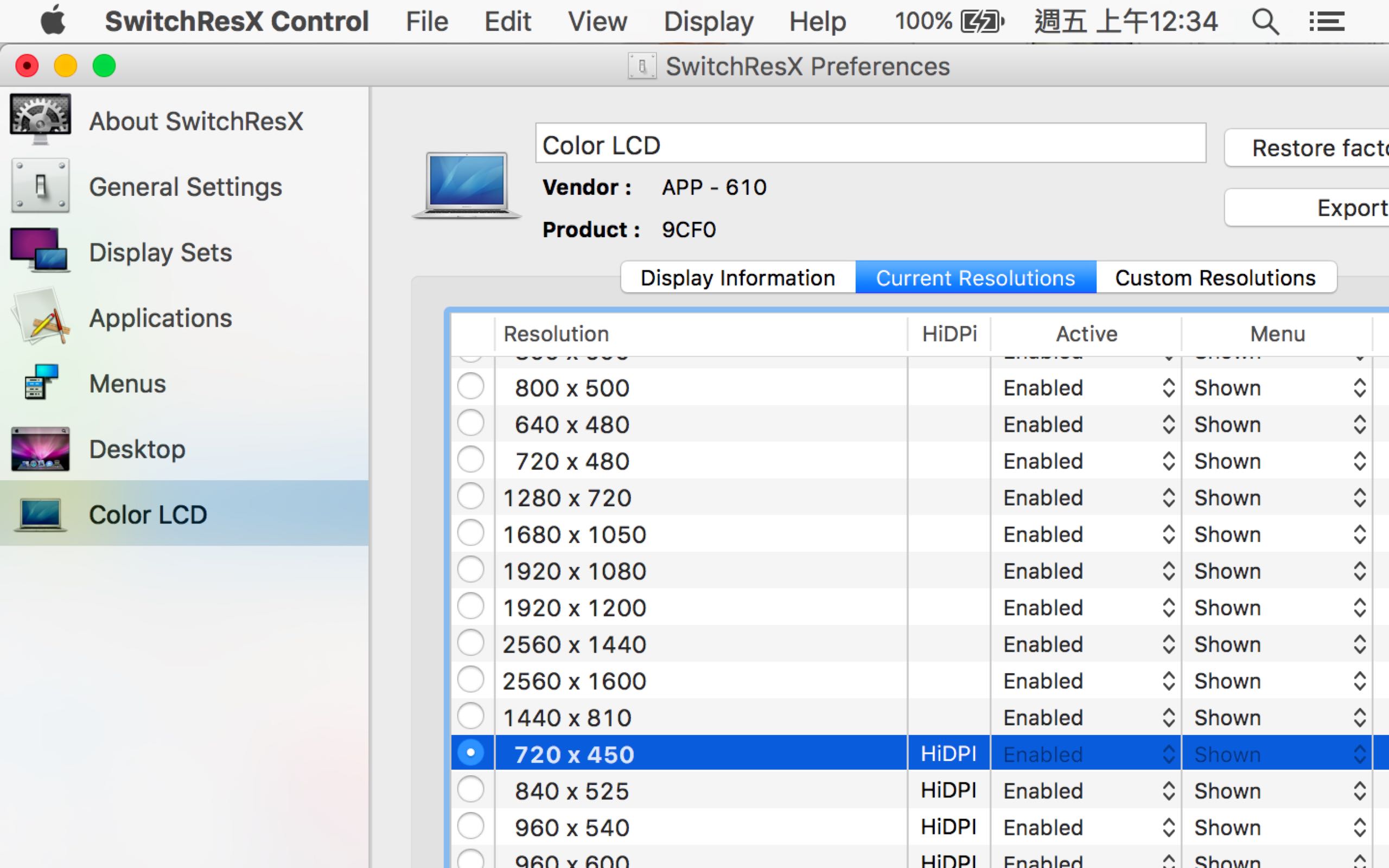
Task: Open the Help menu
Action: coord(817,22)
